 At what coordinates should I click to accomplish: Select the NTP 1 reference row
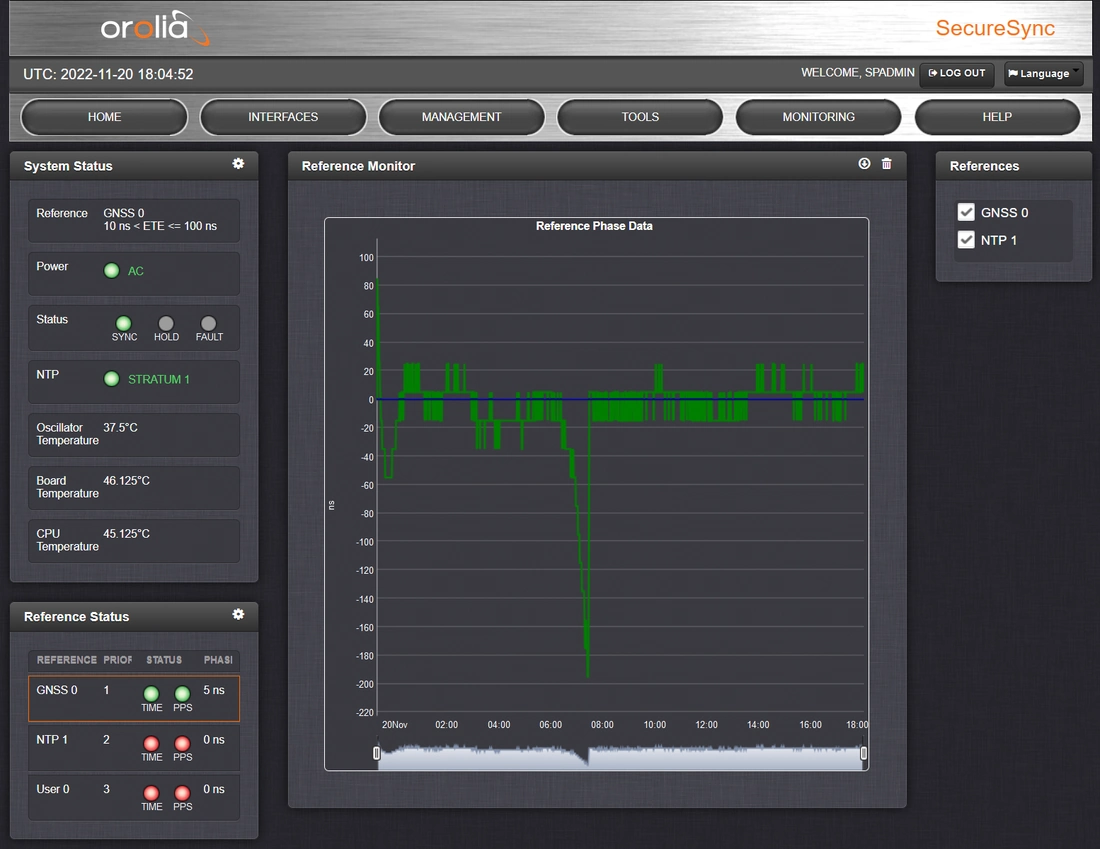[x=134, y=748]
